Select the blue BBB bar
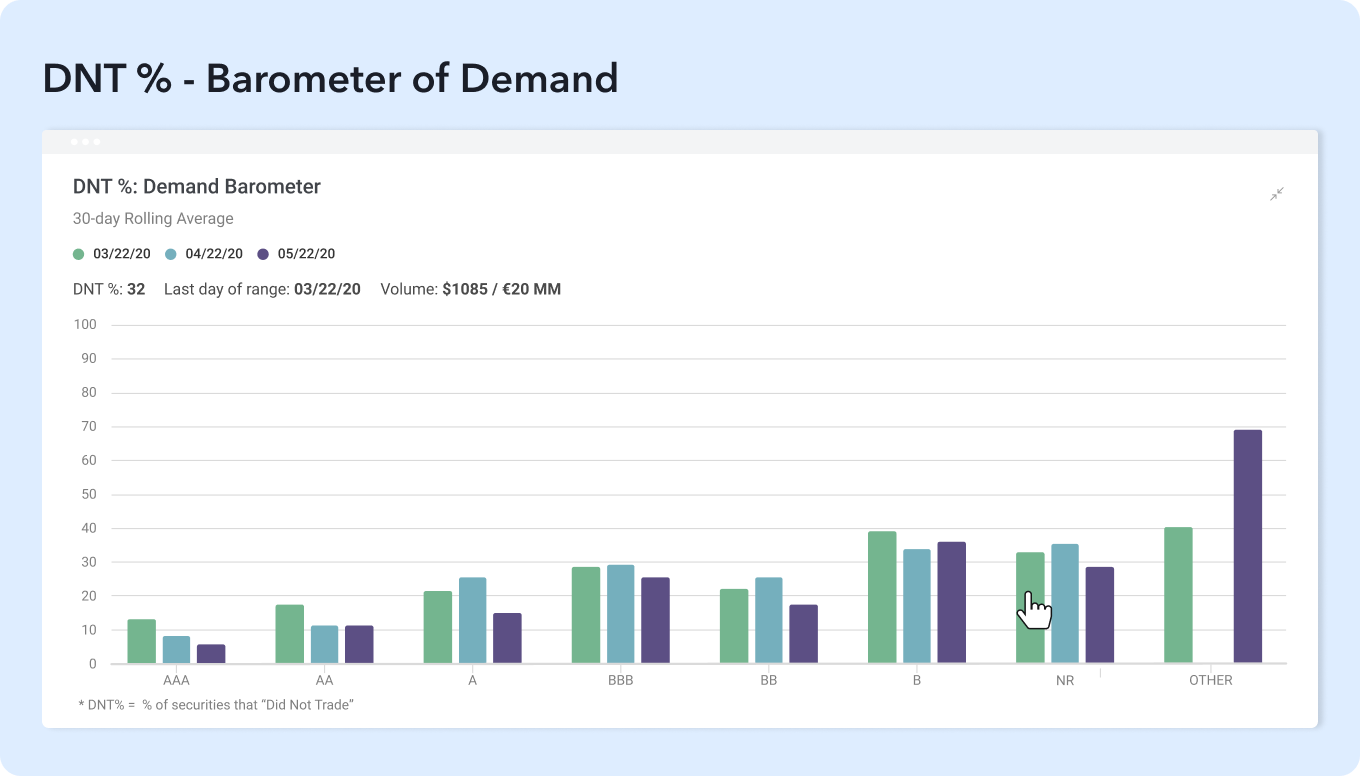1360x776 pixels. point(620,614)
